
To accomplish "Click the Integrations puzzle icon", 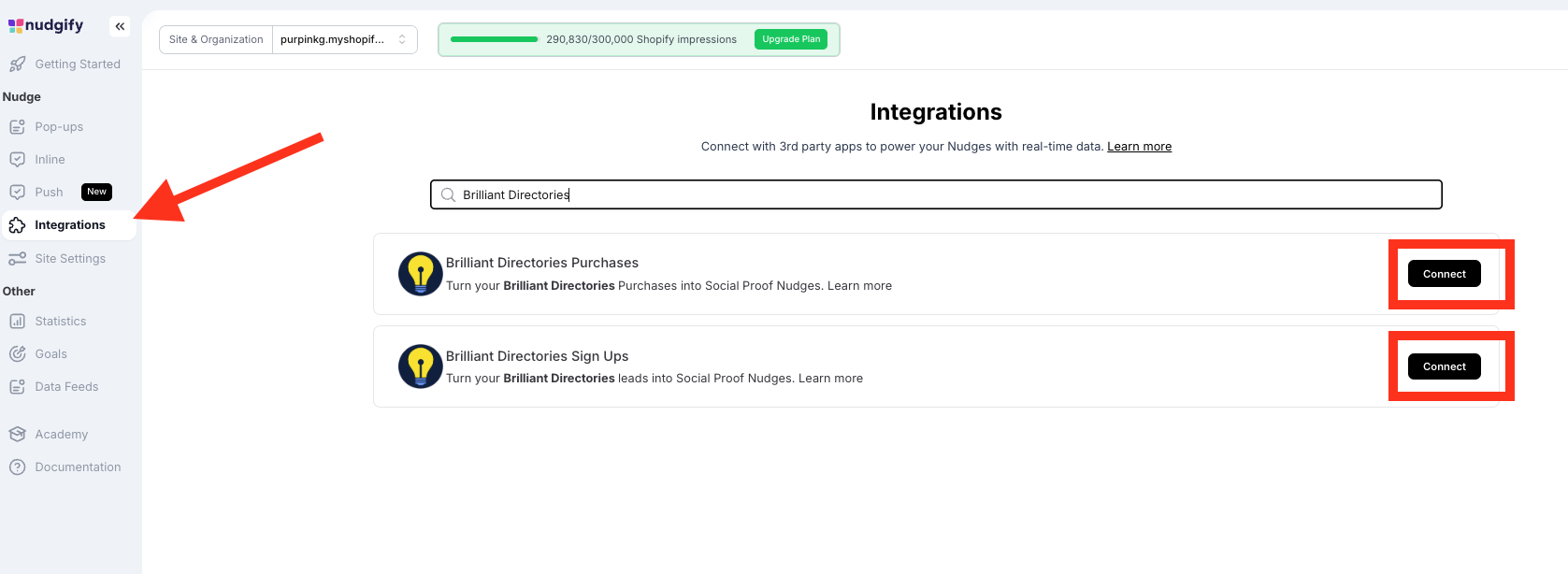I will pyautogui.click(x=17, y=224).
